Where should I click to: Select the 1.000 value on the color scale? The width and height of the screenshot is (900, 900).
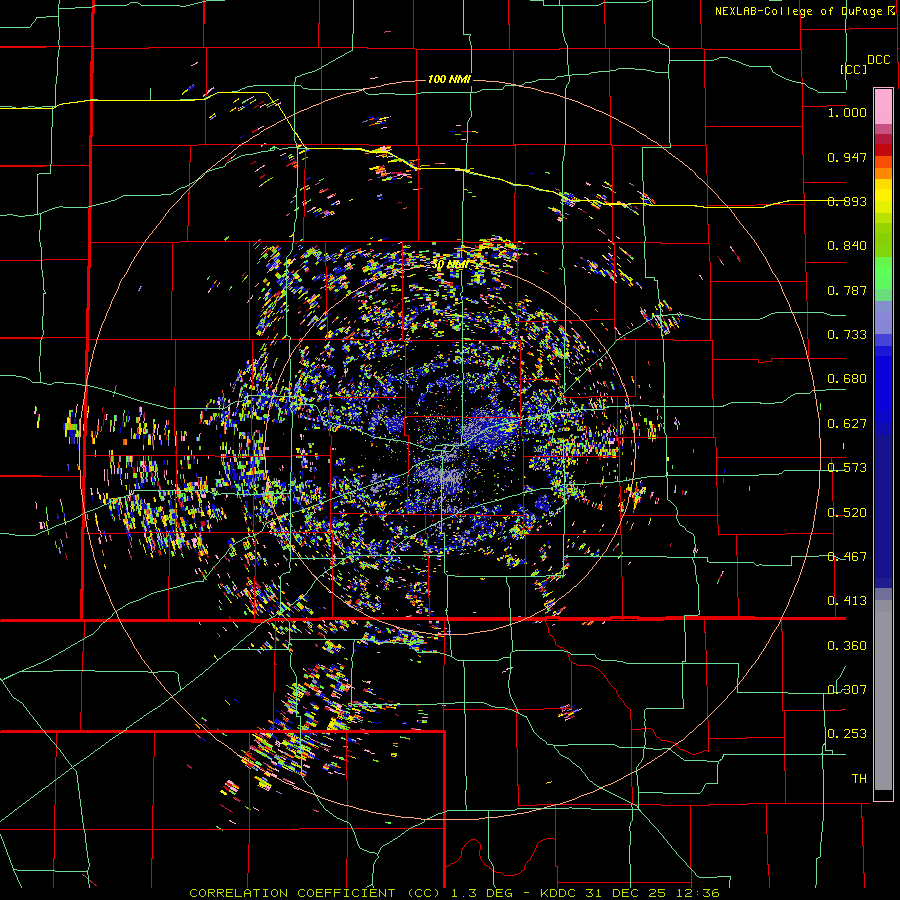pyautogui.click(x=847, y=112)
